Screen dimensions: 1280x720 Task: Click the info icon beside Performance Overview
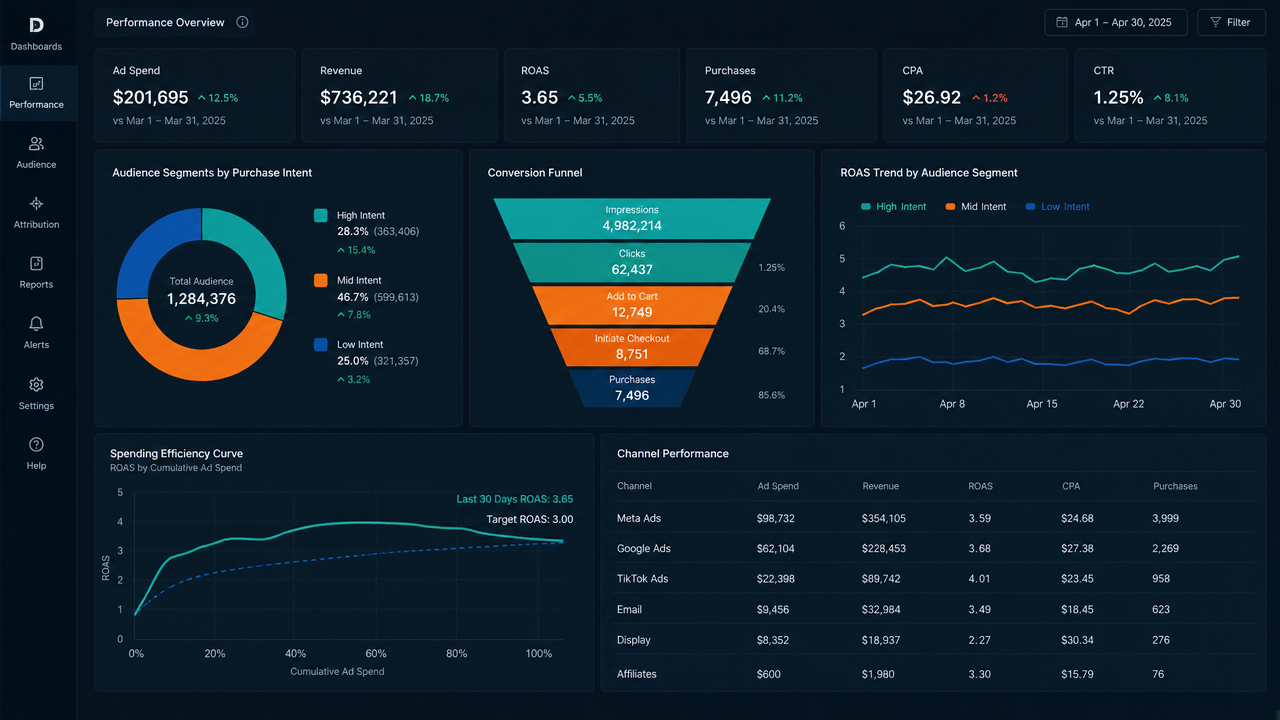coord(242,22)
